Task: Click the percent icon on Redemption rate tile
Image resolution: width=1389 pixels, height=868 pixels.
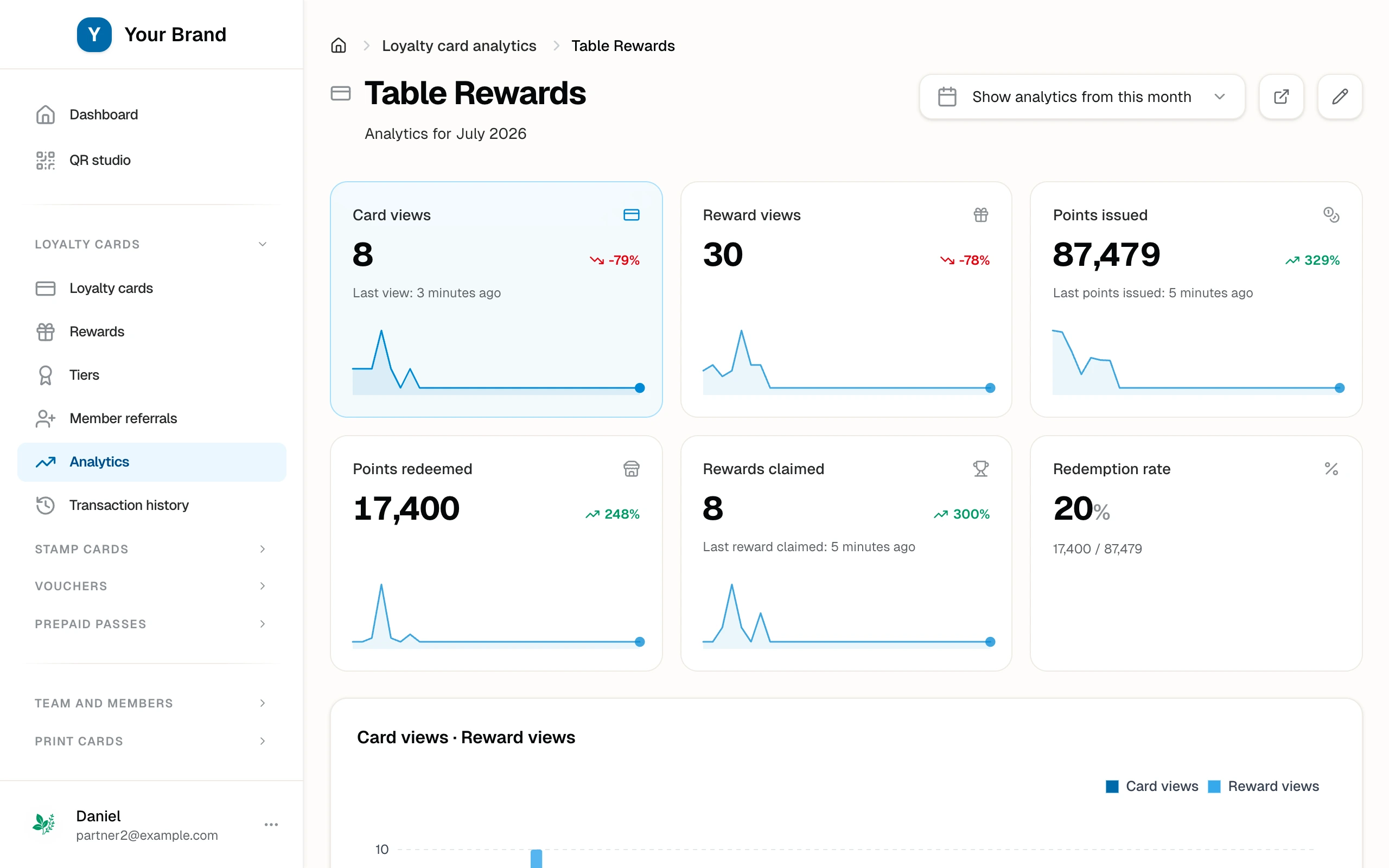Action: click(x=1331, y=469)
